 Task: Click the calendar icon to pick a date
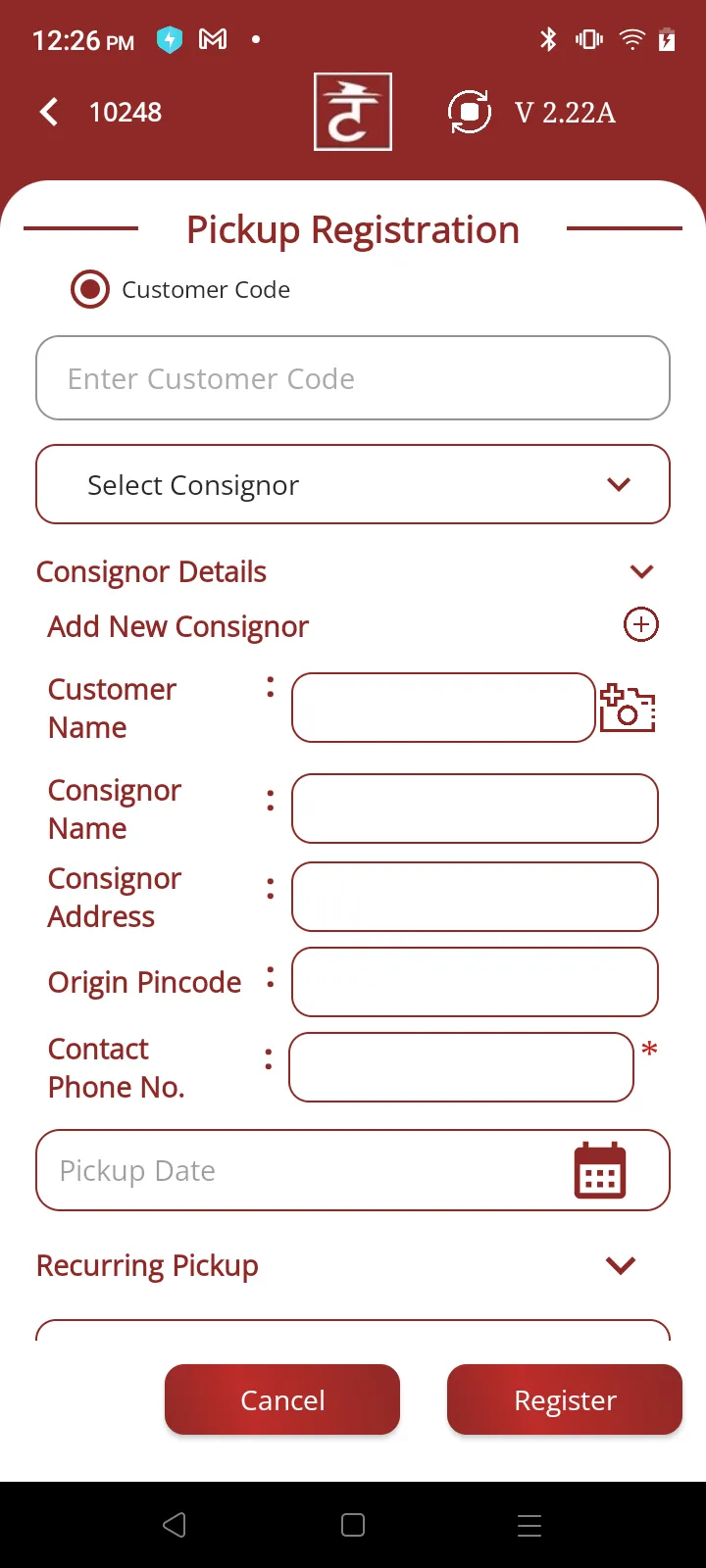point(599,1169)
